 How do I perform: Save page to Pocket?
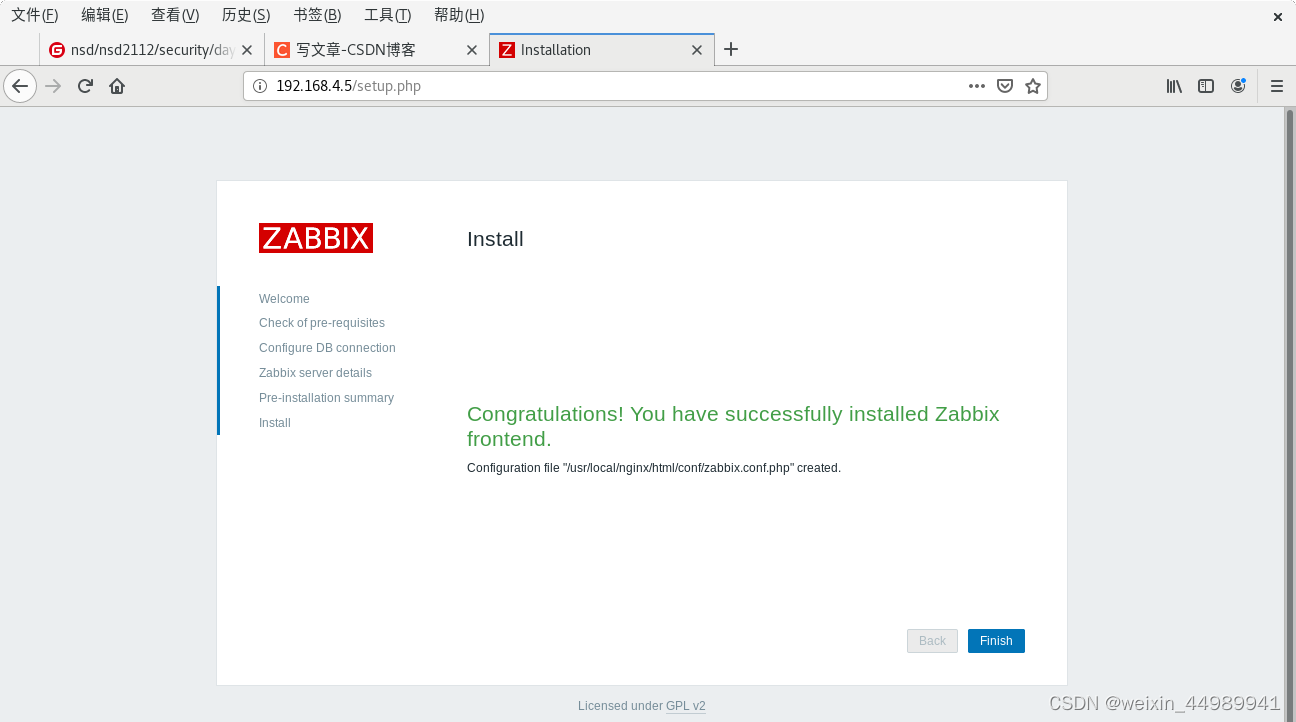1005,86
